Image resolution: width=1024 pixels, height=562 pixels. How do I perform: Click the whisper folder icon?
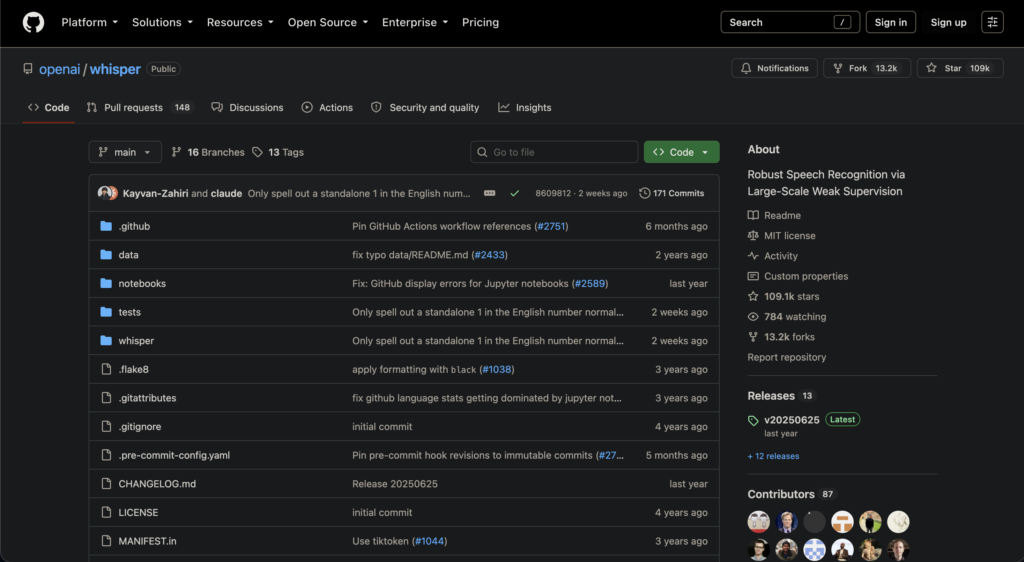[x=106, y=341]
